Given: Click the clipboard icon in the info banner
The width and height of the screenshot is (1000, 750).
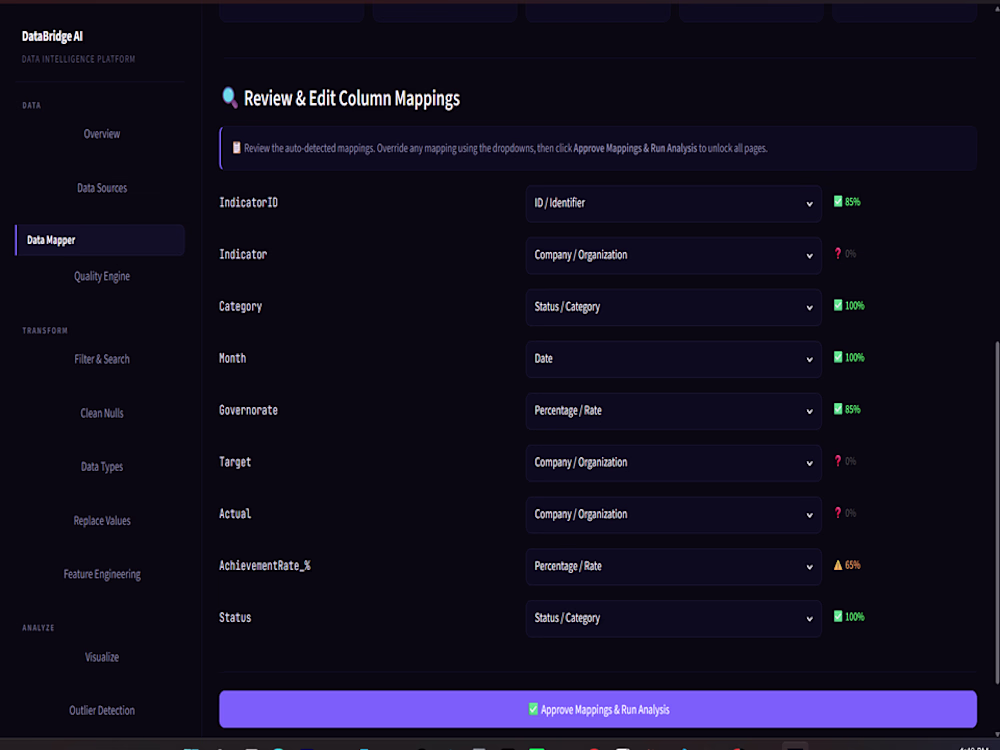Looking at the screenshot, I should click(x=236, y=148).
